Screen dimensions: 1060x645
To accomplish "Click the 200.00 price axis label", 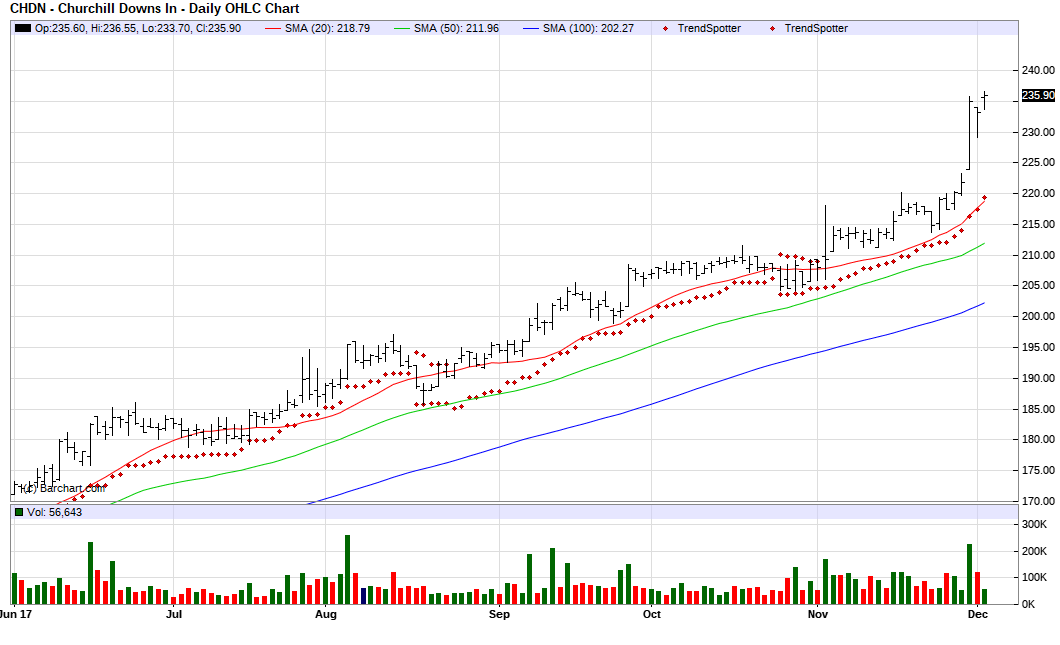I will click(1038, 316).
